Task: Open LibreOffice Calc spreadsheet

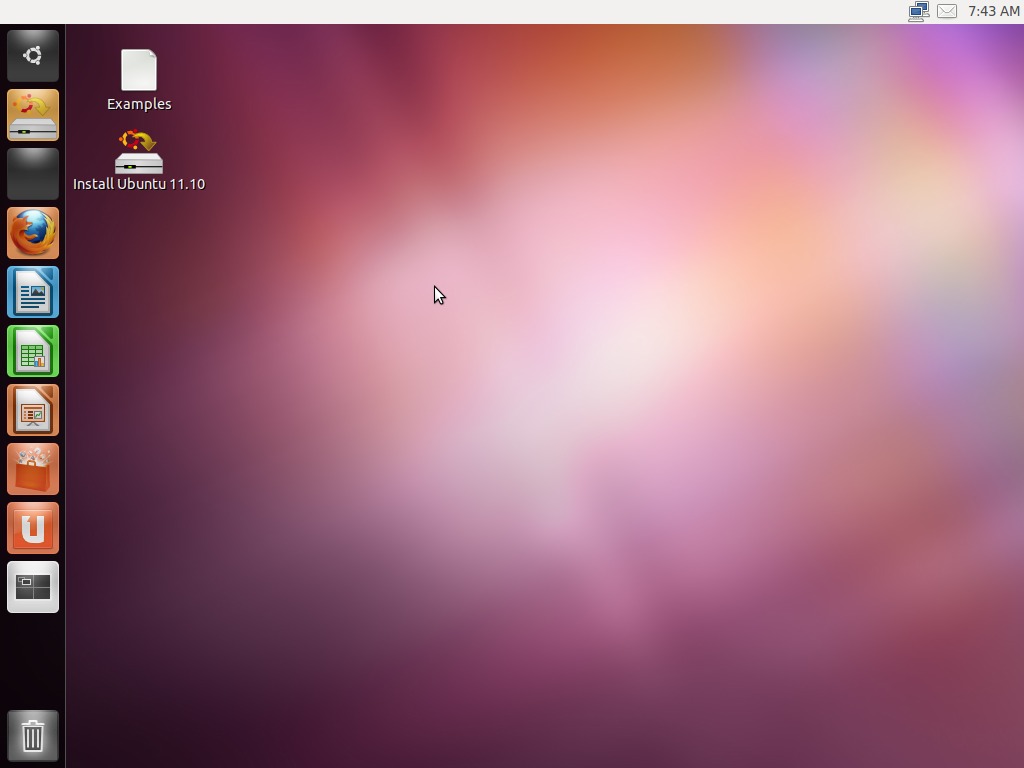Action: tap(33, 351)
